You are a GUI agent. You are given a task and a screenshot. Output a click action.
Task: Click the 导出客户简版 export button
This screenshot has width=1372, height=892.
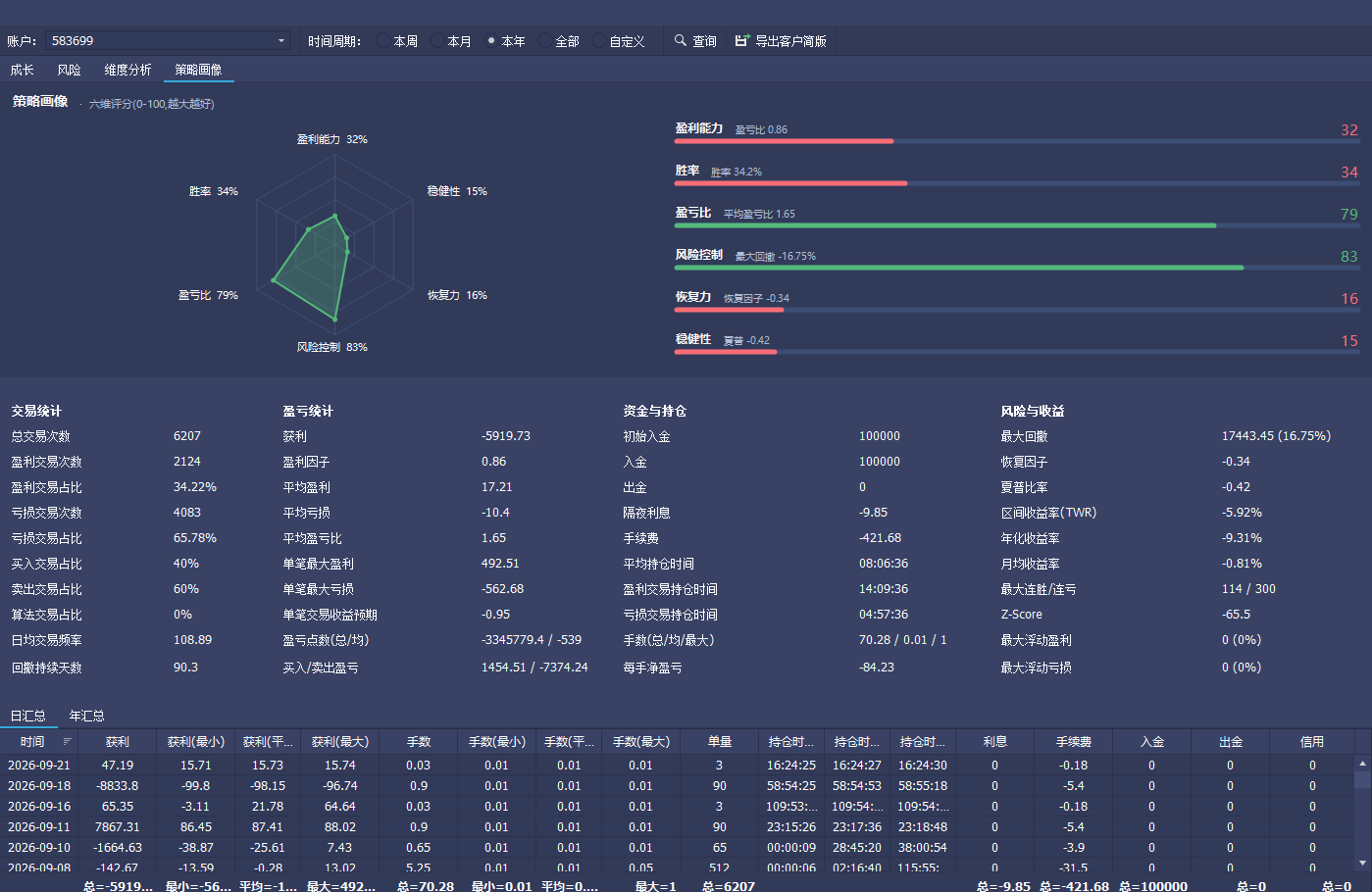[781, 41]
